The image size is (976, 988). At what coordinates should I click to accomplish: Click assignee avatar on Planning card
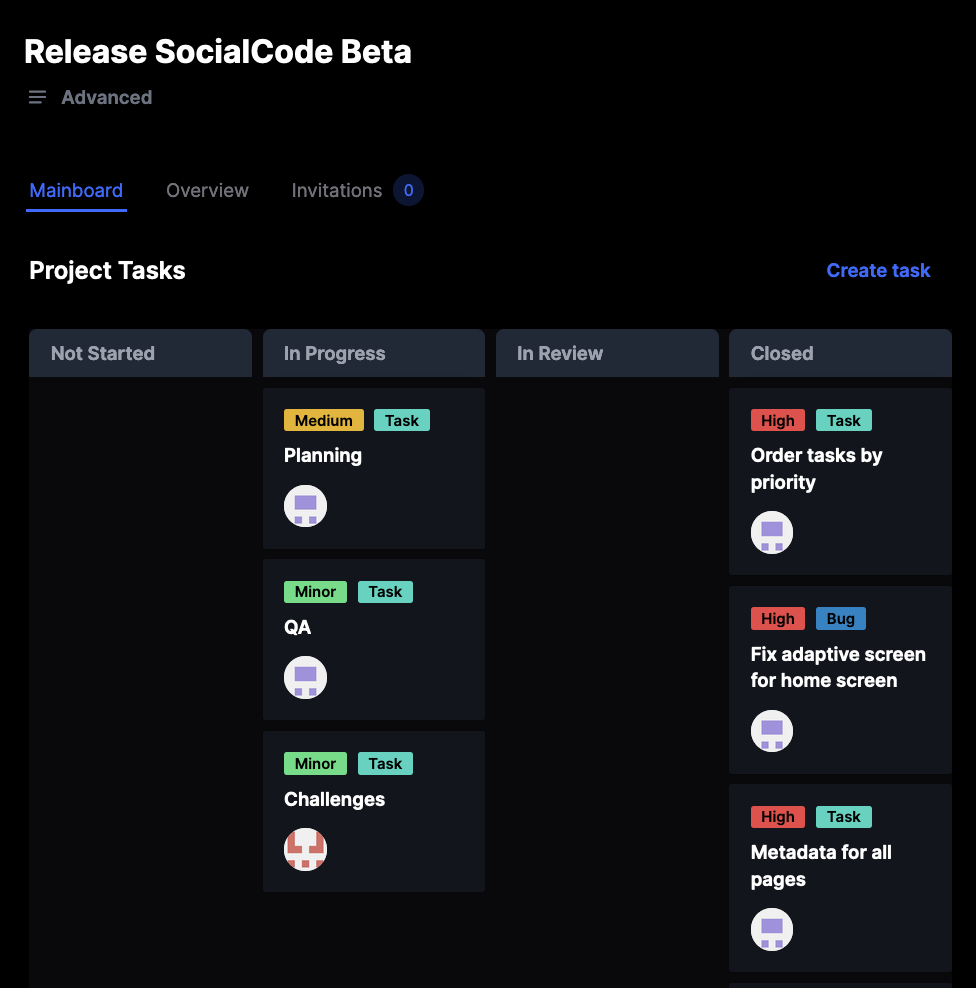click(306, 506)
